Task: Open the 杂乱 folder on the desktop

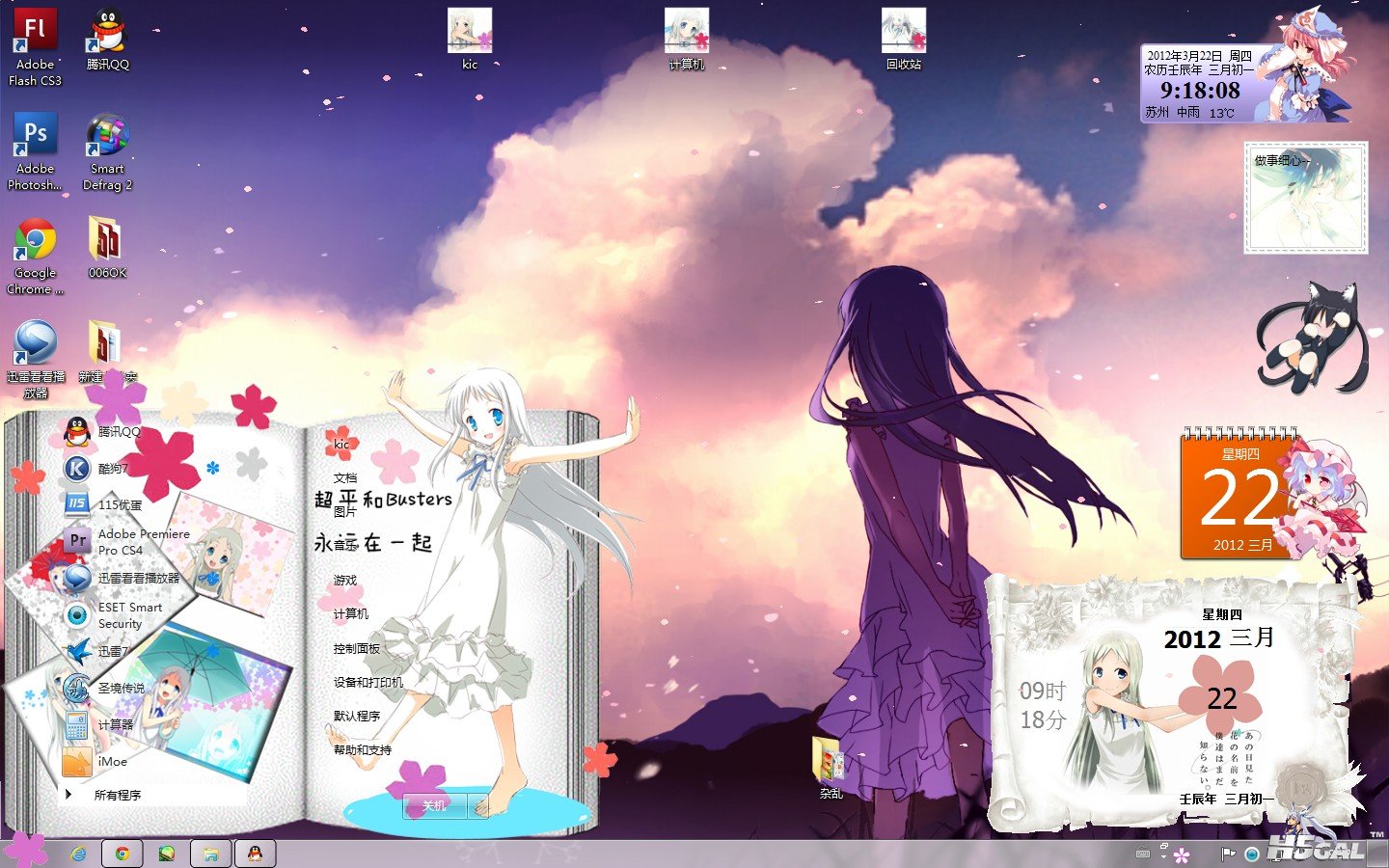Action: (831, 768)
